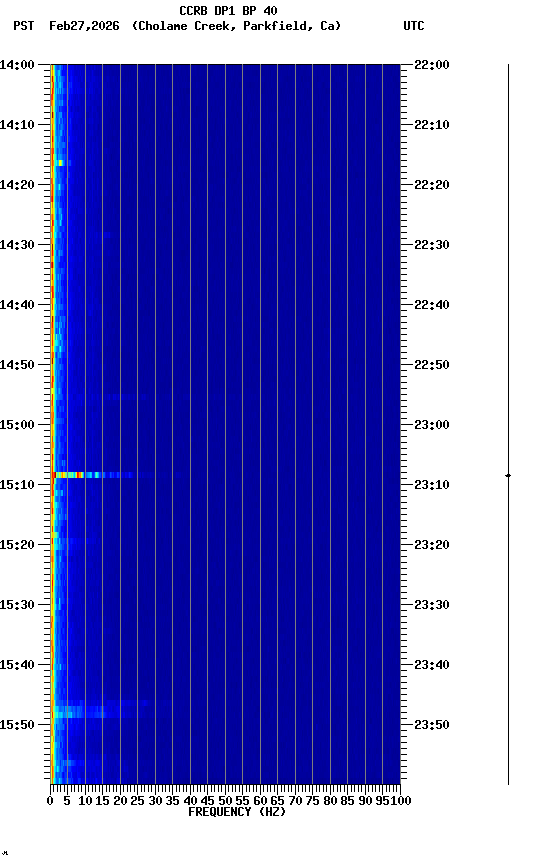Click the "20" Hz frequency axis label

(120, 801)
